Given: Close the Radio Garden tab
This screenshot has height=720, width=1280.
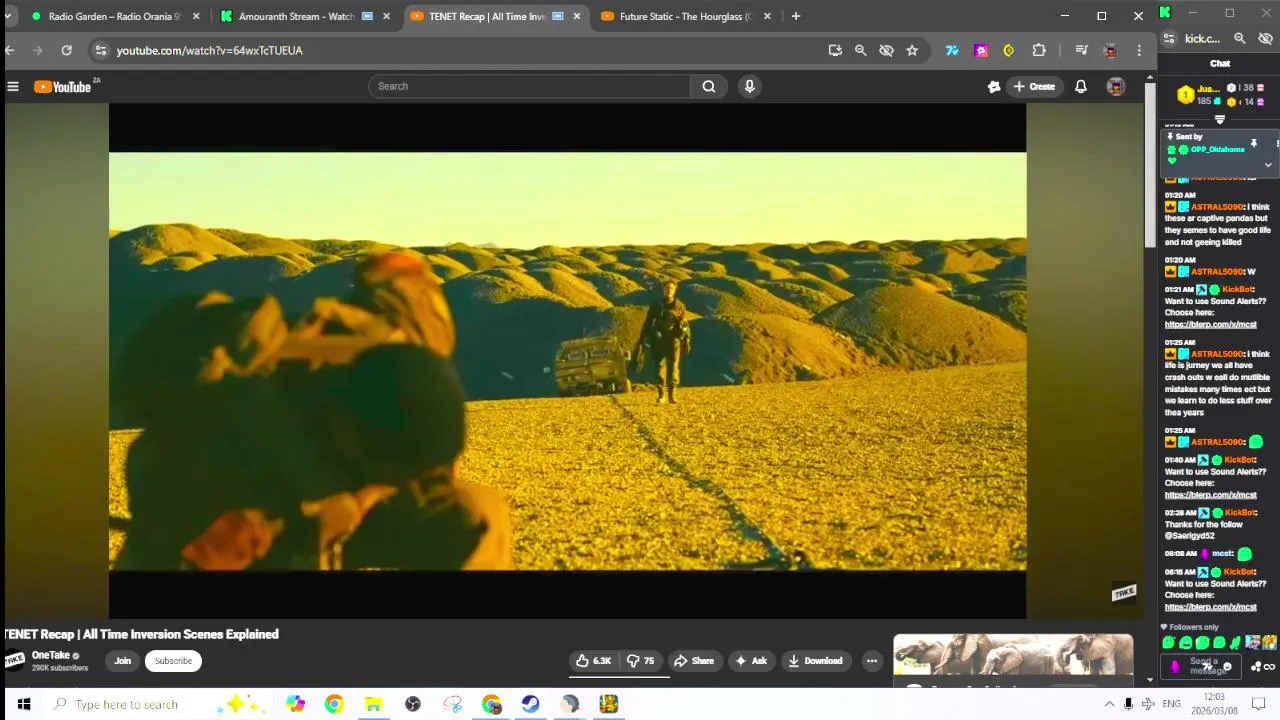Looking at the screenshot, I should coord(196,16).
